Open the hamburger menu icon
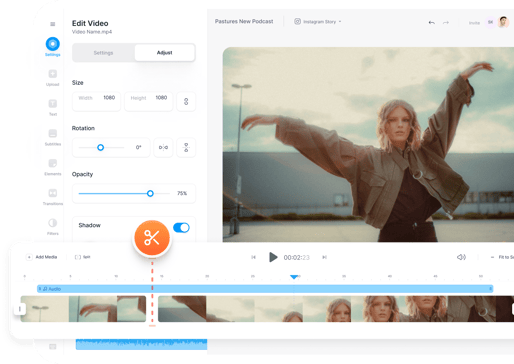Screen dimensions: 514x364 [53, 24]
